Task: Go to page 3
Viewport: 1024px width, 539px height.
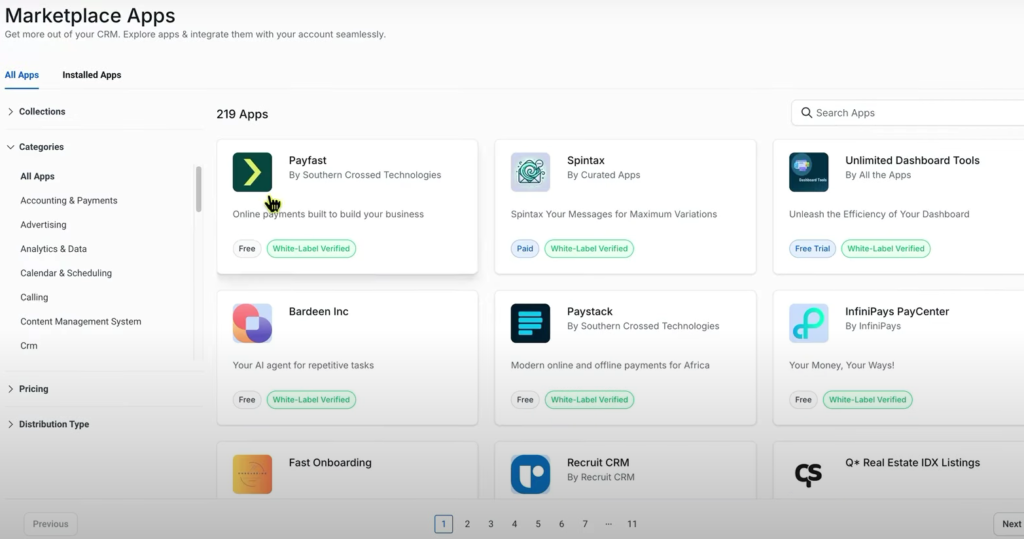Action: [x=490, y=524]
